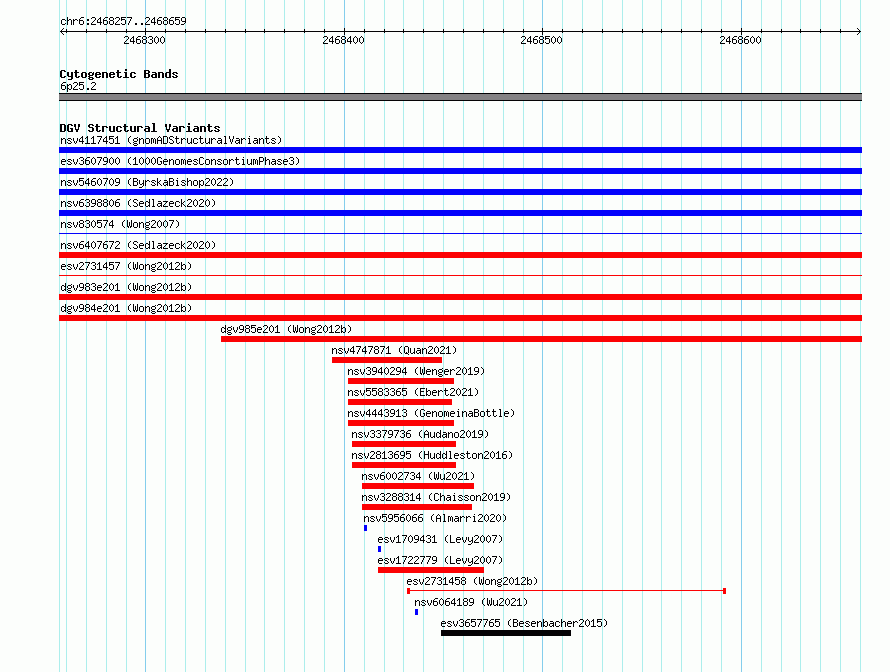Click the red bar of nsv6407672
Viewport: 890px width, 672px height.
point(460,255)
